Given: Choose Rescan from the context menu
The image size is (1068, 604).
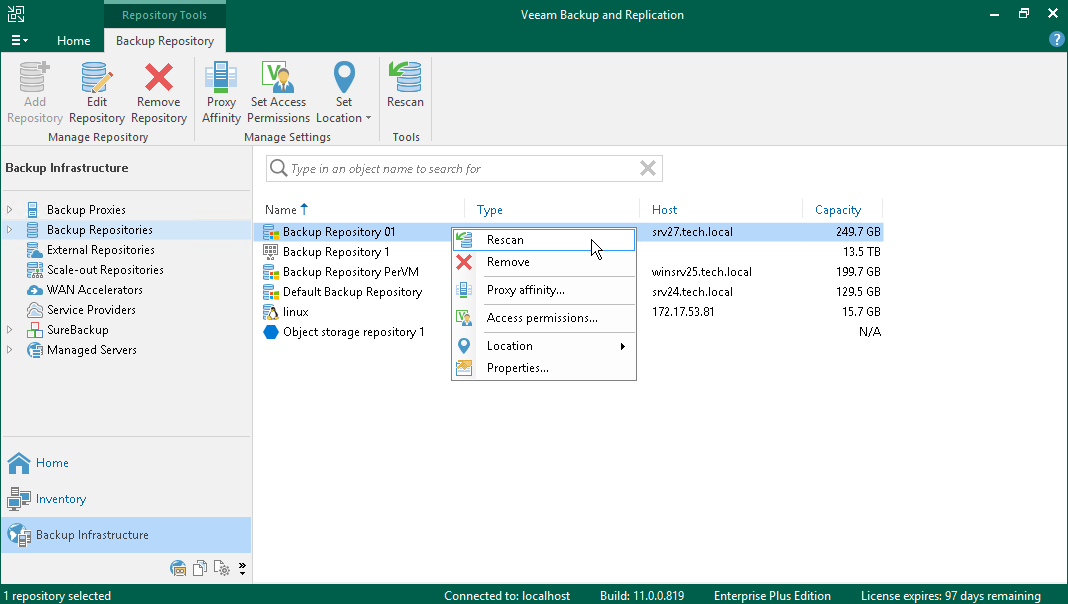Looking at the screenshot, I should pos(505,240).
